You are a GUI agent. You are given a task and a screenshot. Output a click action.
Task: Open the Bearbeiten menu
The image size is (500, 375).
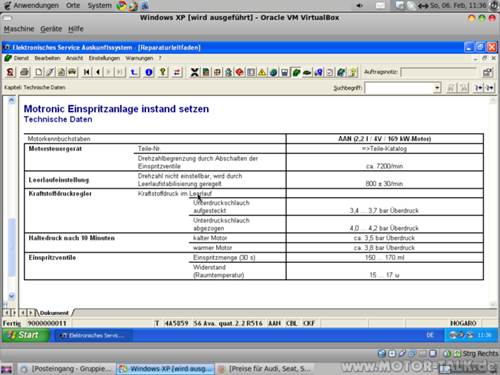pyautogui.click(x=47, y=58)
